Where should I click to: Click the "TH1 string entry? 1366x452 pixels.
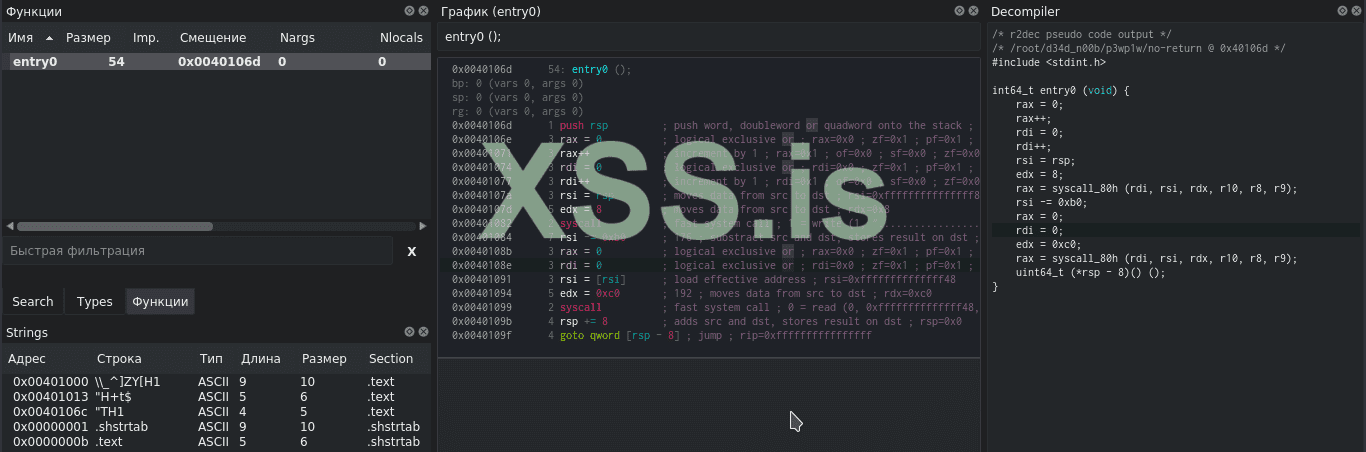coord(109,412)
